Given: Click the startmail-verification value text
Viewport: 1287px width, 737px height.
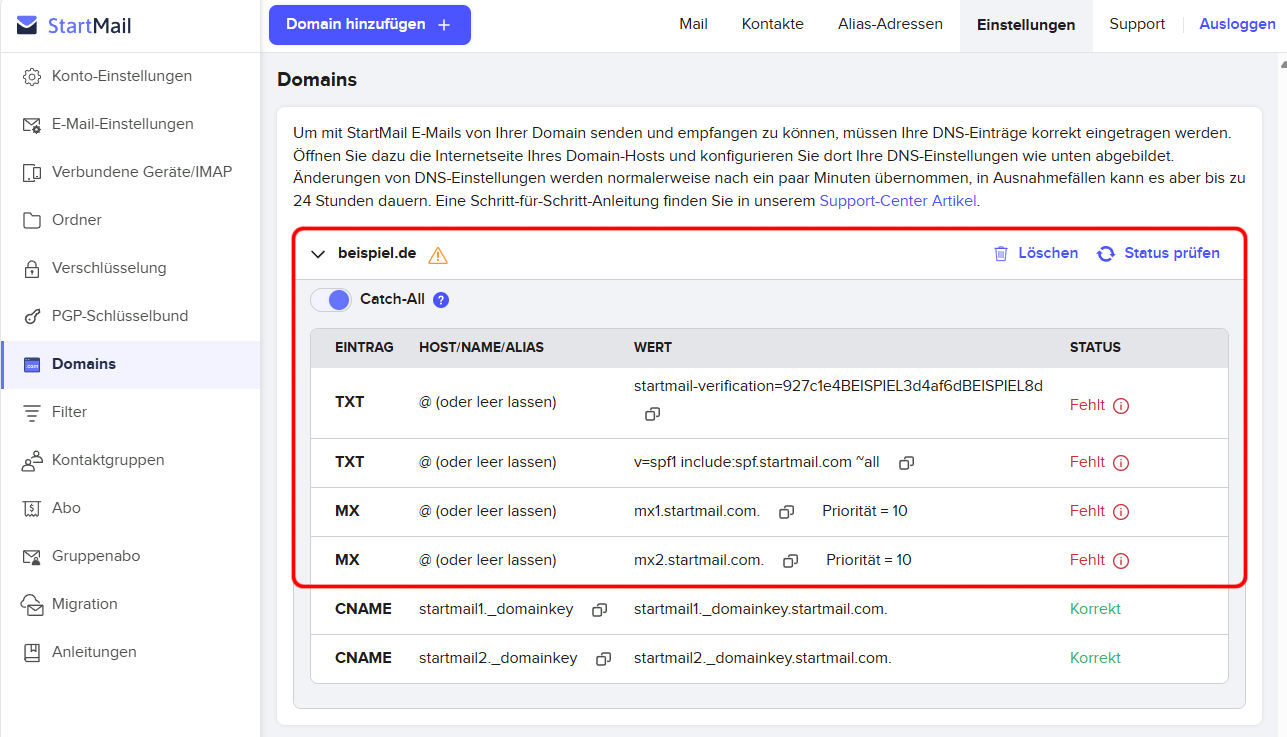Looking at the screenshot, I should (x=838, y=386).
